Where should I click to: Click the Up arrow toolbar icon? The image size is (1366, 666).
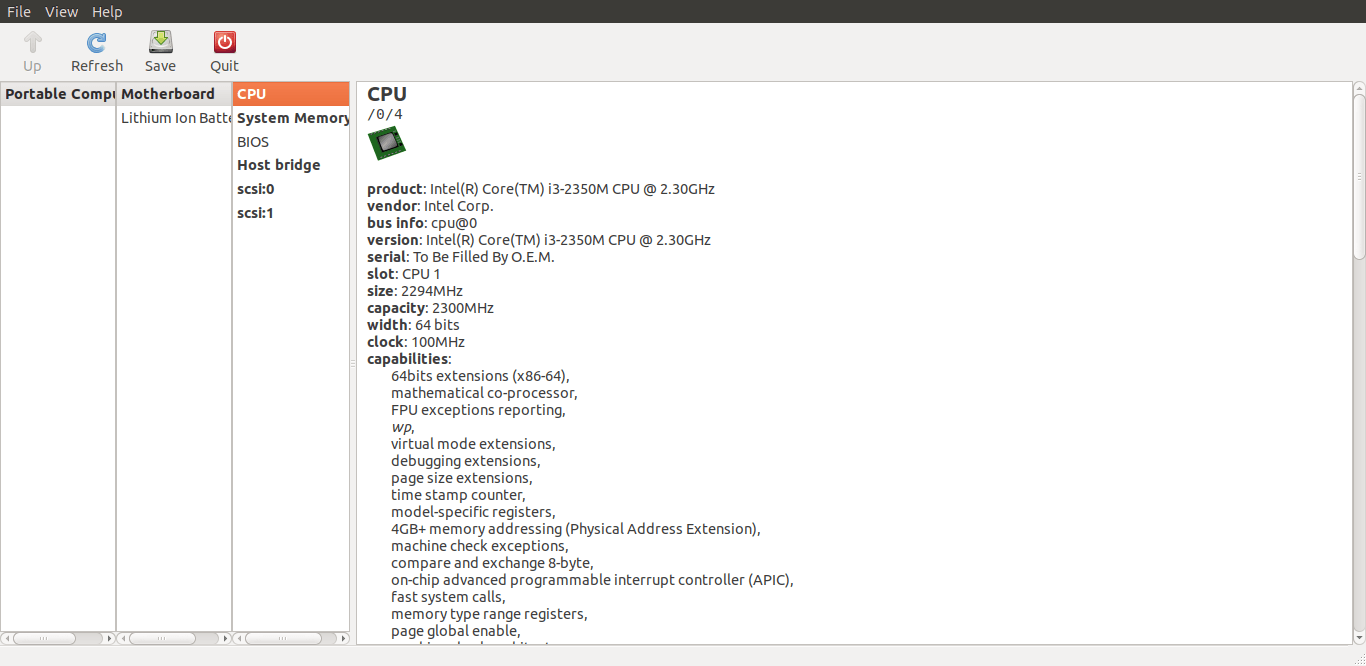pyautogui.click(x=32, y=42)
